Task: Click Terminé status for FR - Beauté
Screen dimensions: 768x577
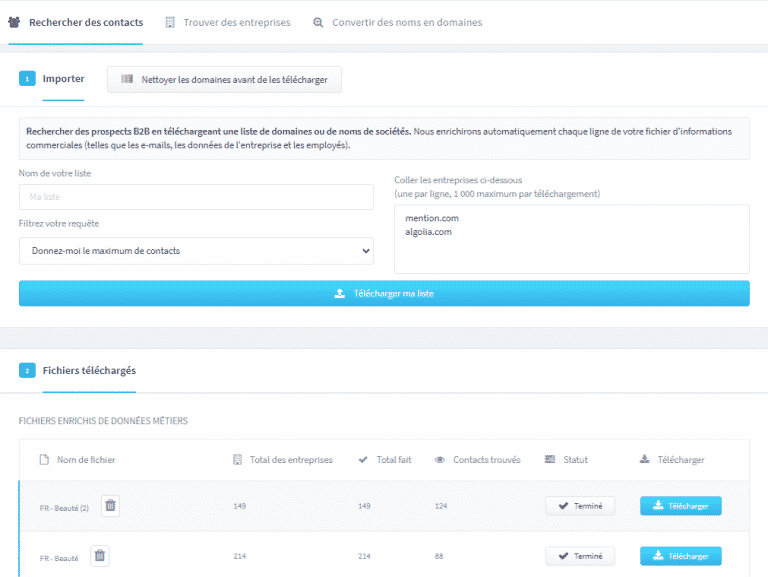Action: coord(580,556)
